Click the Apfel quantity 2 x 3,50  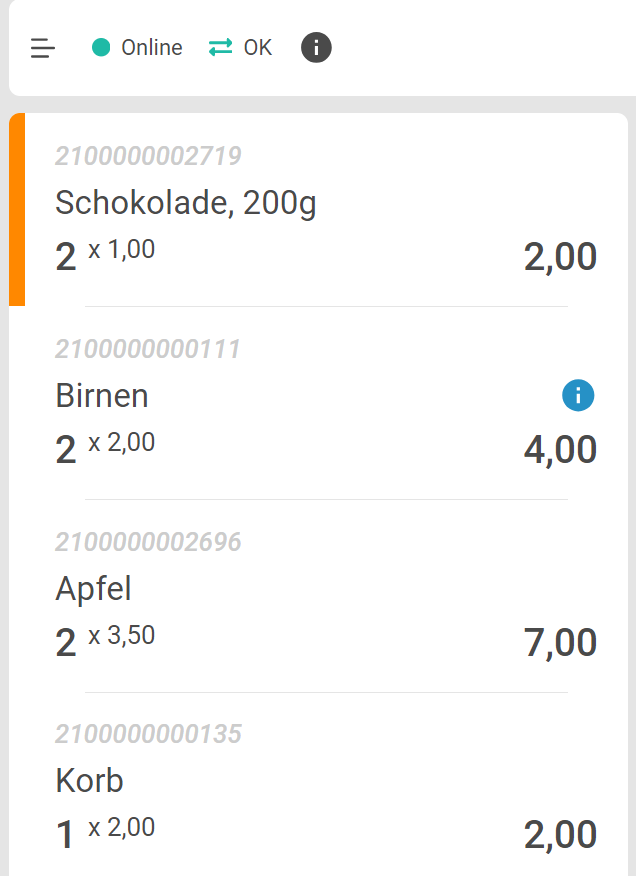click(x=106, y=640)
